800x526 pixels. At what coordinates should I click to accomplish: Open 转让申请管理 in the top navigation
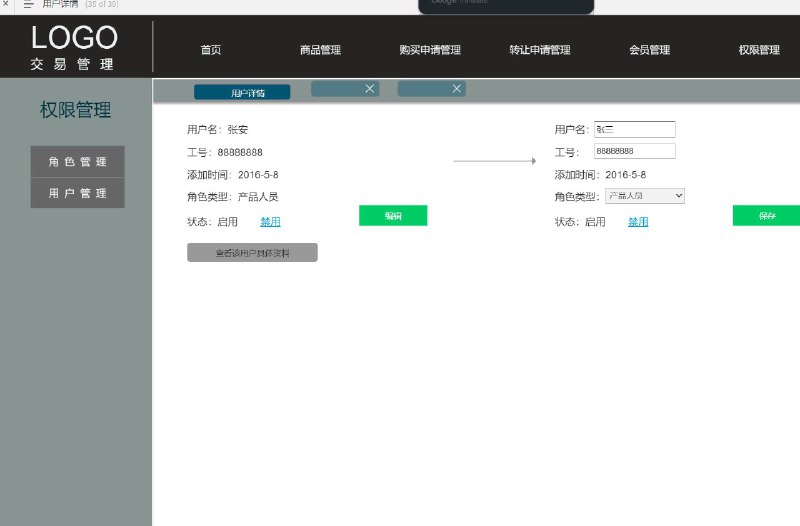(x=540, y=50)
